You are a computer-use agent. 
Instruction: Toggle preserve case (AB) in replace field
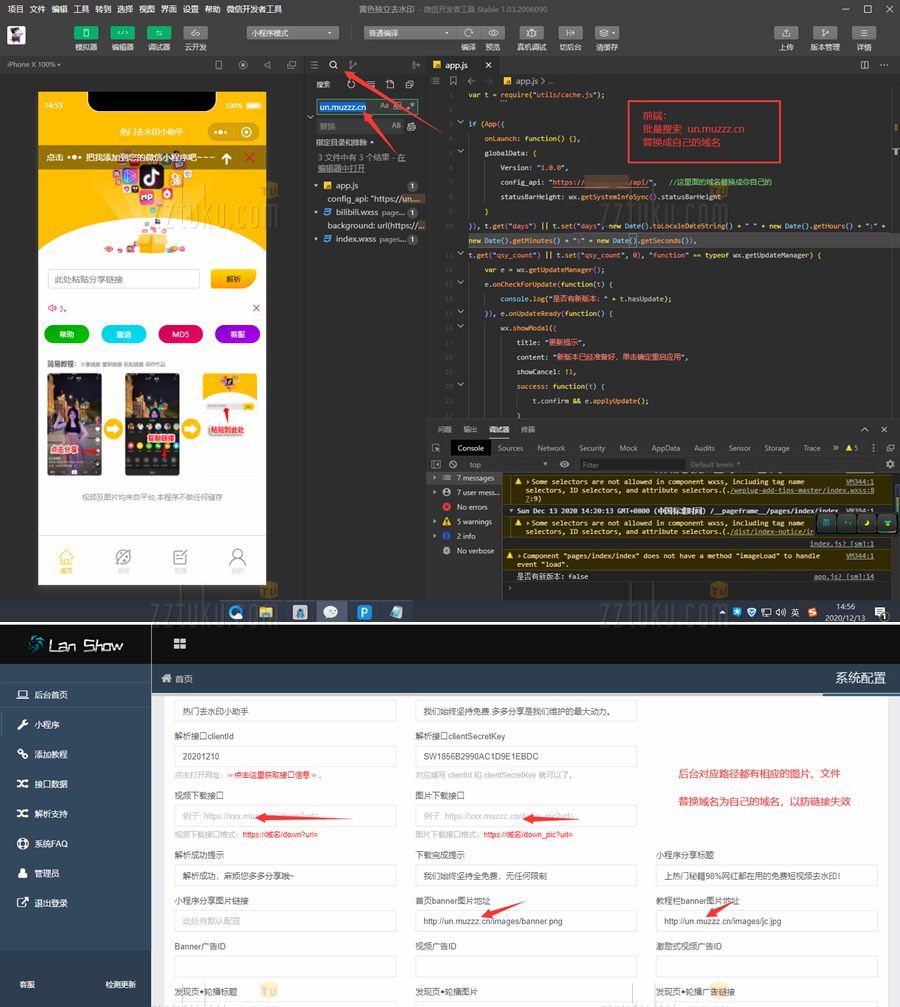click(x=396, y=127)
